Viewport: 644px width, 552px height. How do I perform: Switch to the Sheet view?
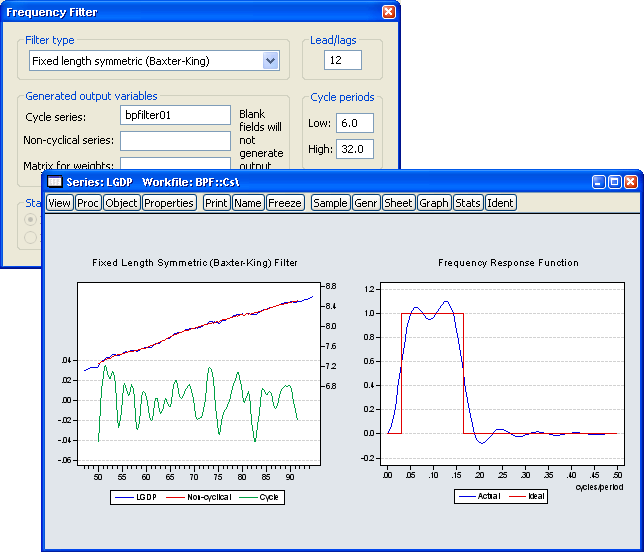tap(398, 203)
